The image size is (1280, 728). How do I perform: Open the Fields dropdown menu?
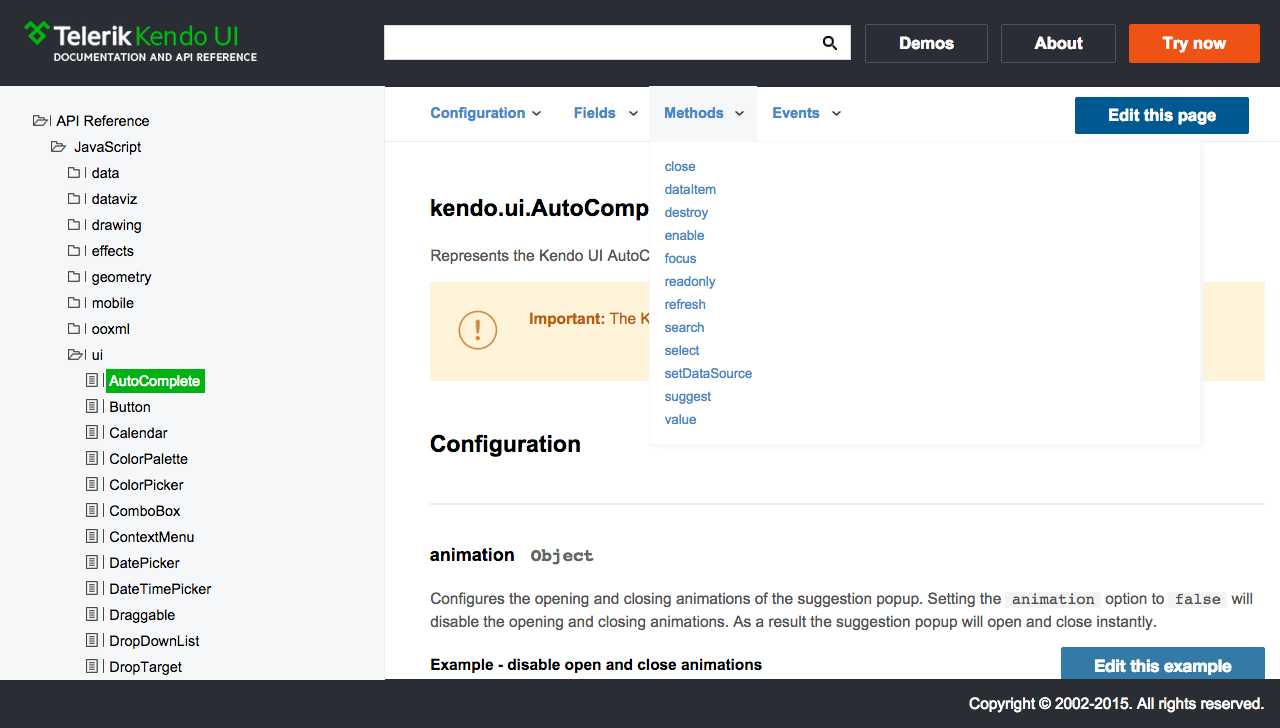point(606,113)
